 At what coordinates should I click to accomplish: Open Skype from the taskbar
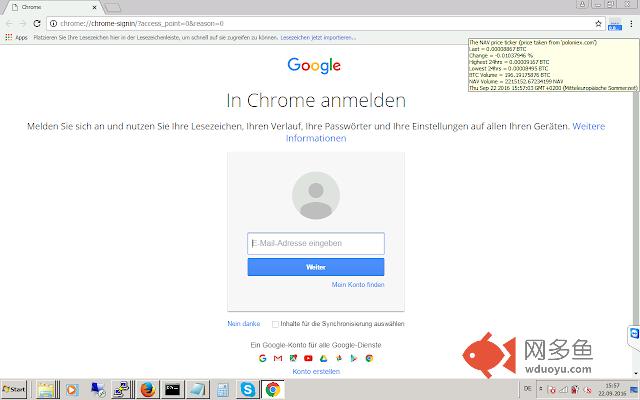[x=248, y=390]
